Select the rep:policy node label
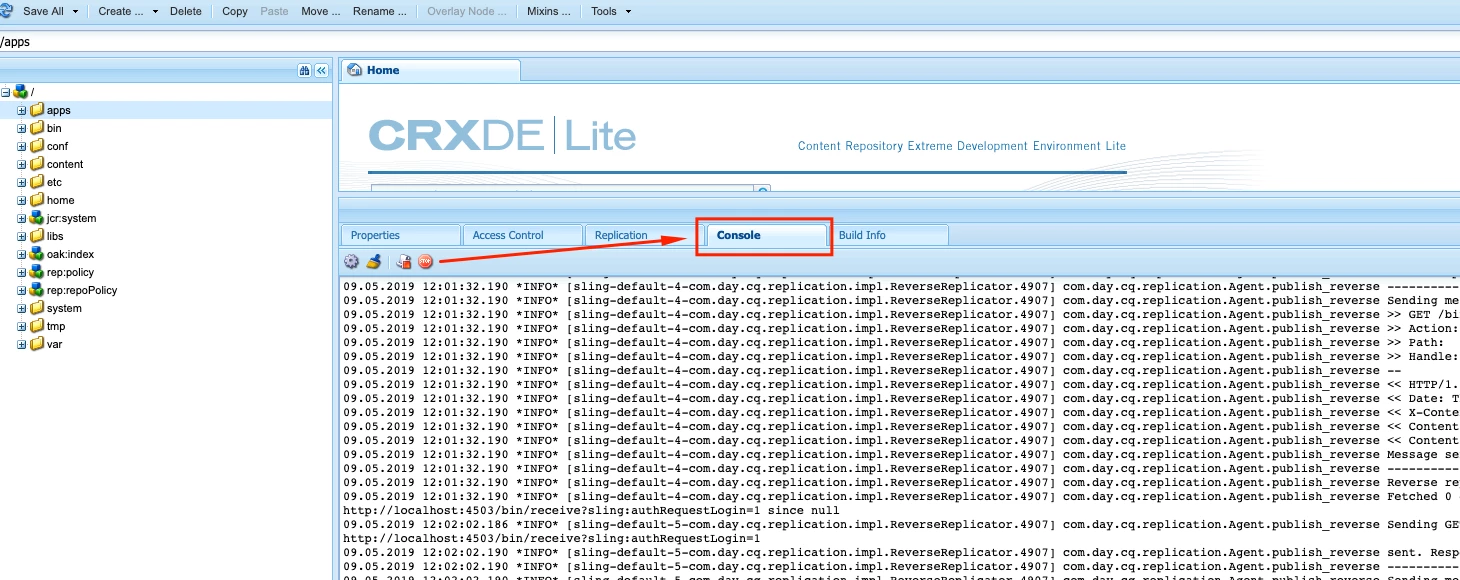The height and width of the screenshot is (580, 1460). [70, 272]
